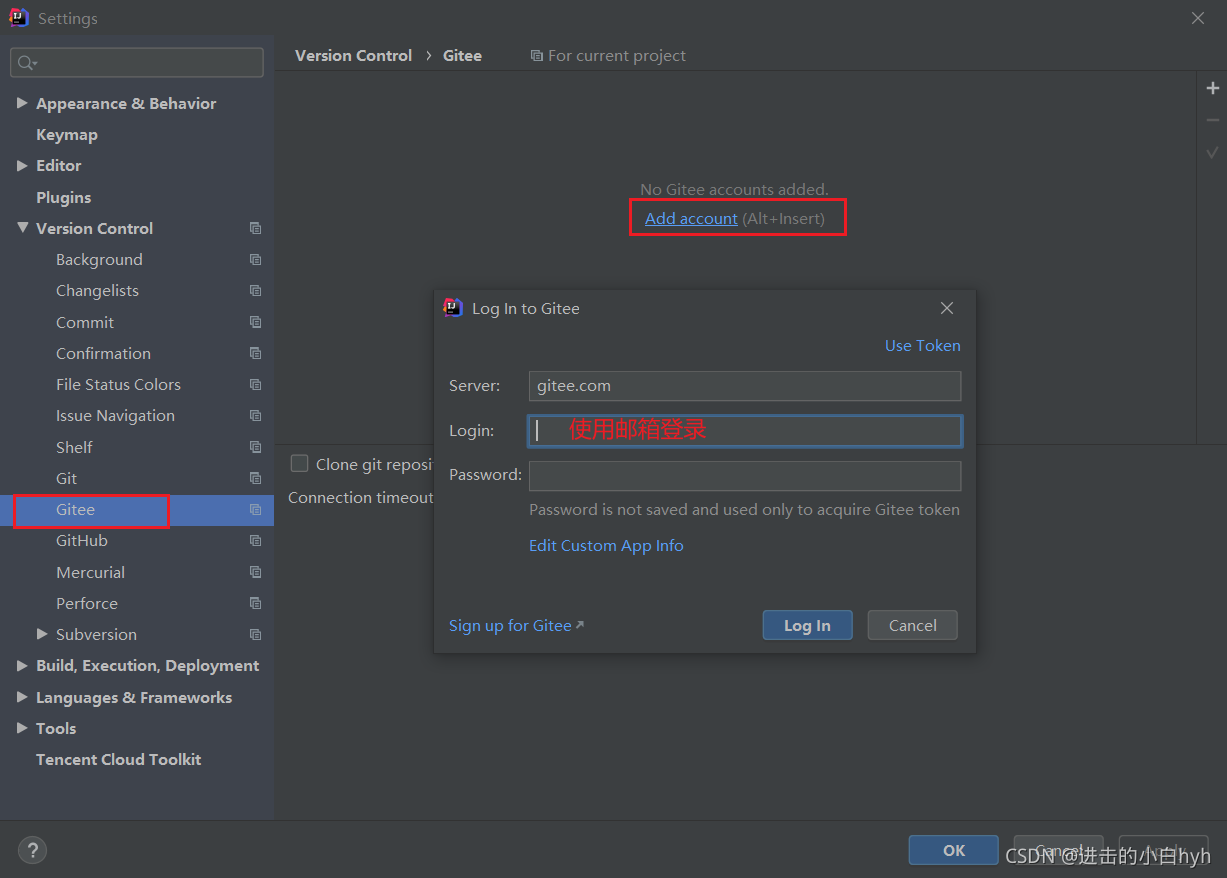Open the Plugins settings page
This screenshot has height=878, width=1227.
click(64, 197)
